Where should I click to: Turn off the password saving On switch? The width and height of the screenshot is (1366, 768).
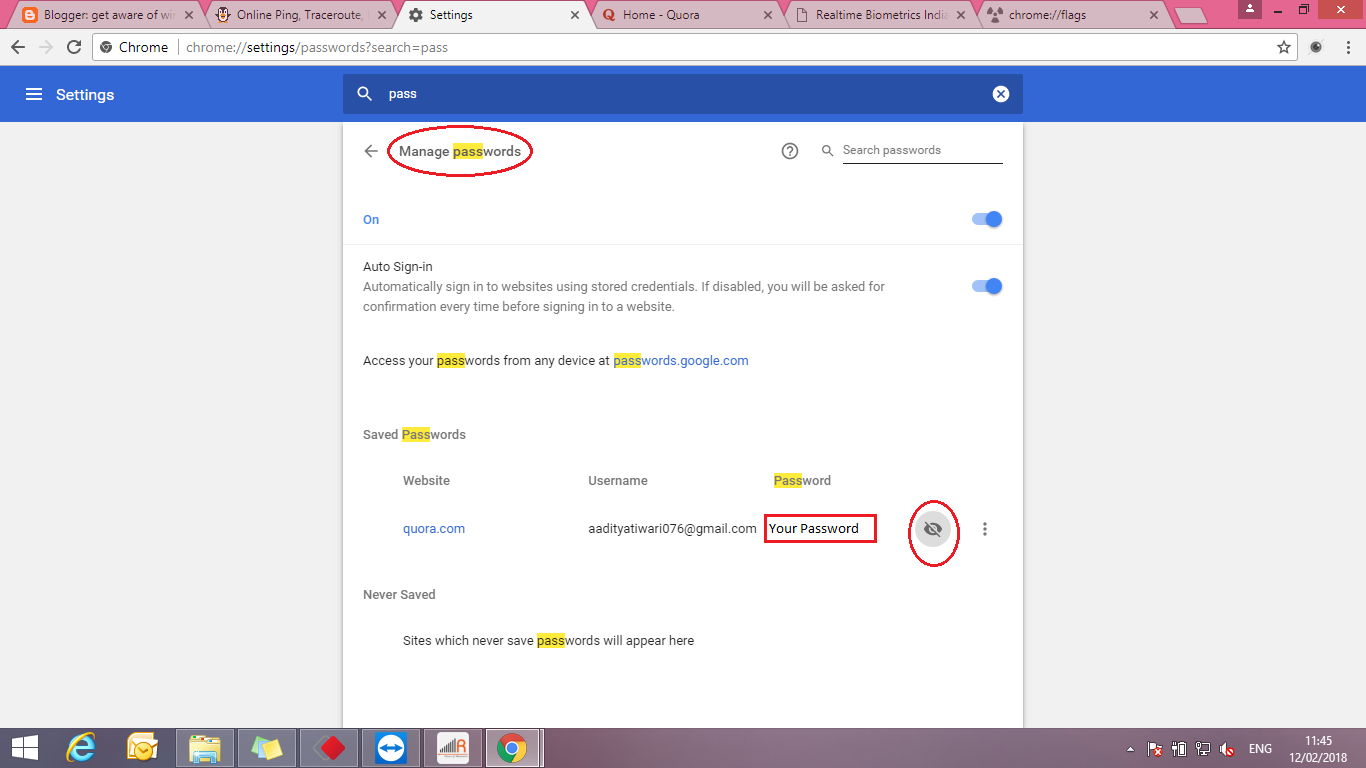(x=987, y=220)
